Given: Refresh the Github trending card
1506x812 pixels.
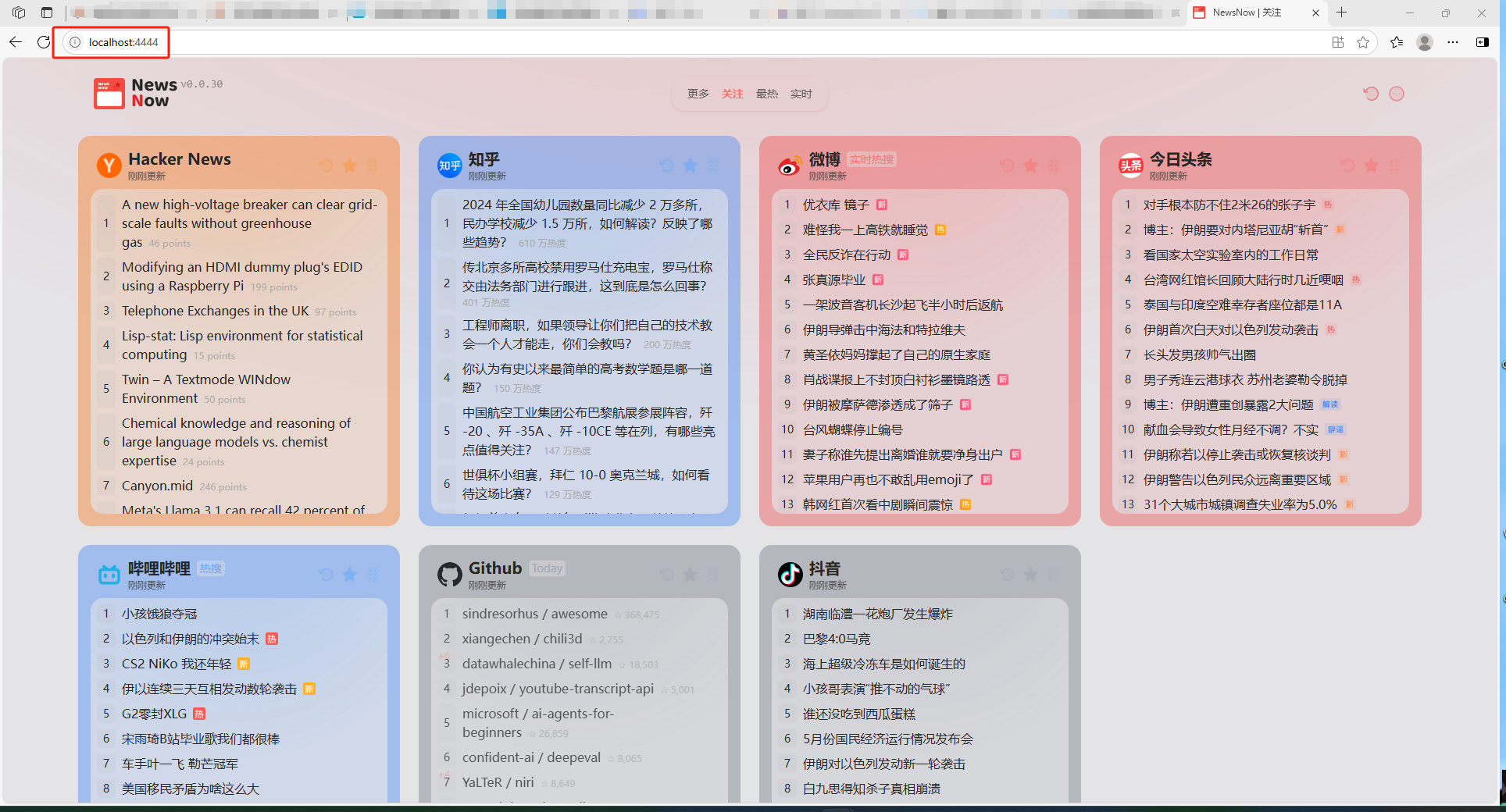Looking at the screenshot, I should [665, 575].
